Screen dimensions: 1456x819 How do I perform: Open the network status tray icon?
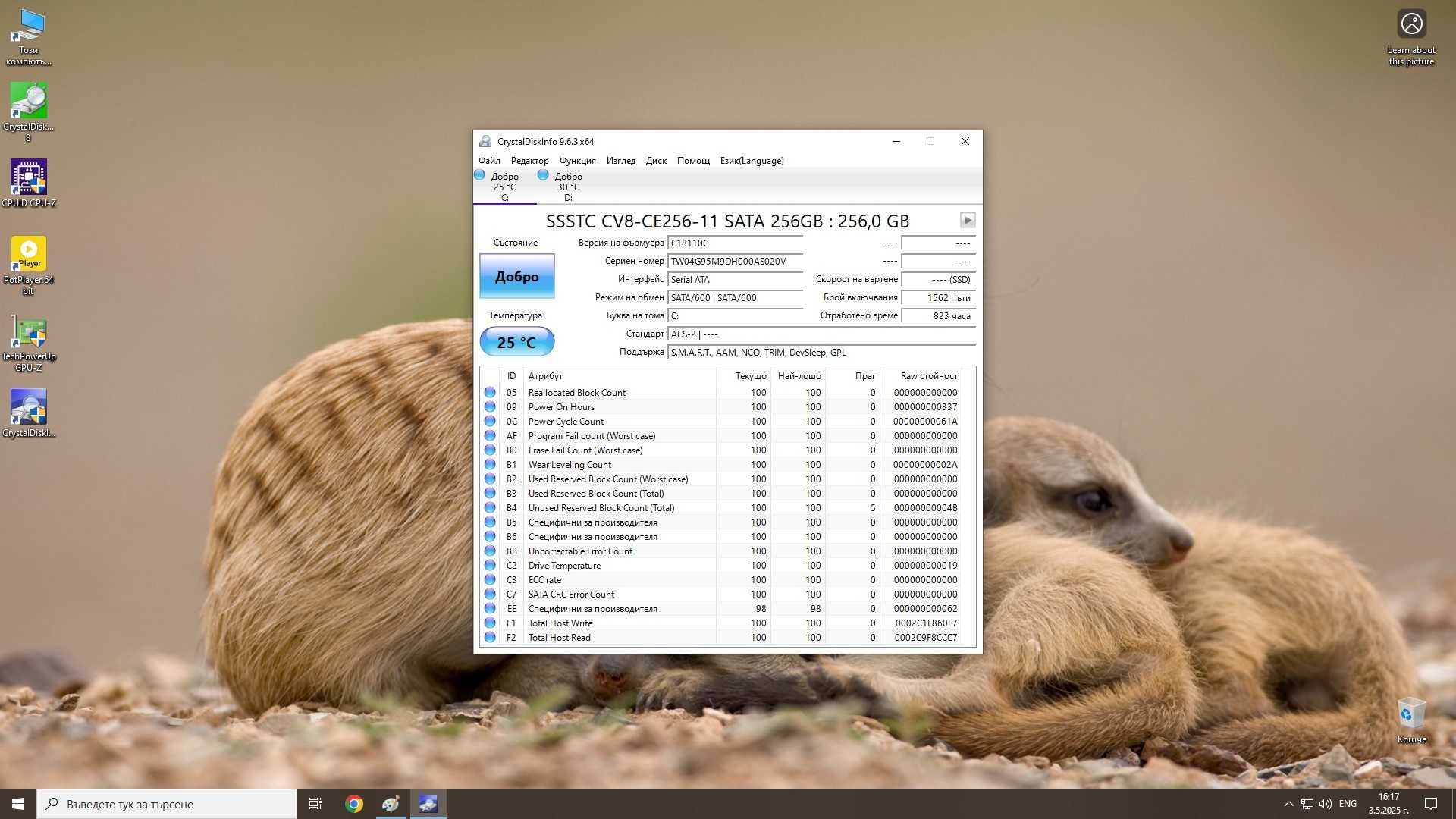click(1307, 804)
